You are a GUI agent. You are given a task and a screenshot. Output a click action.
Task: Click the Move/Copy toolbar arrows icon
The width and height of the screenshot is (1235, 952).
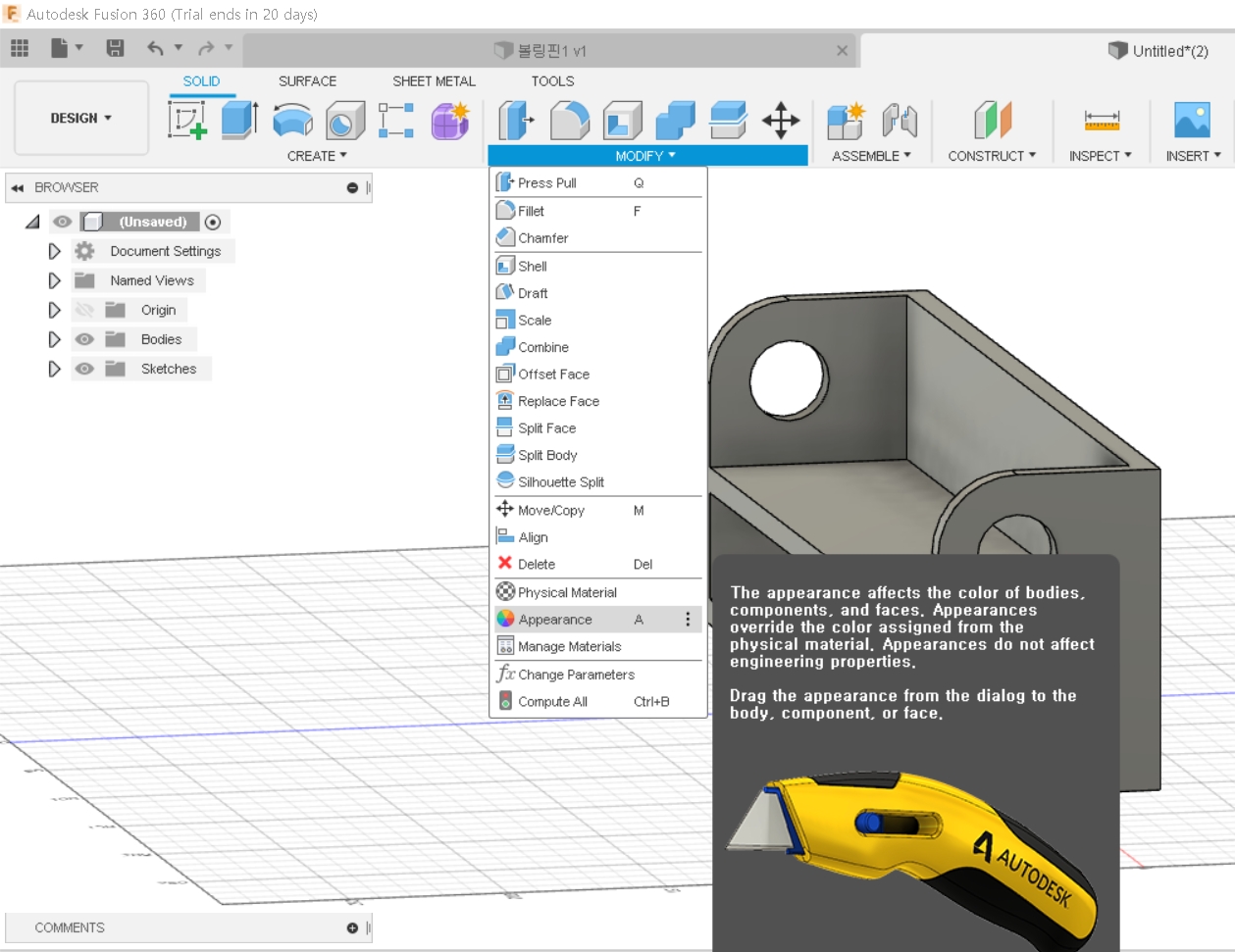point(781,121)
